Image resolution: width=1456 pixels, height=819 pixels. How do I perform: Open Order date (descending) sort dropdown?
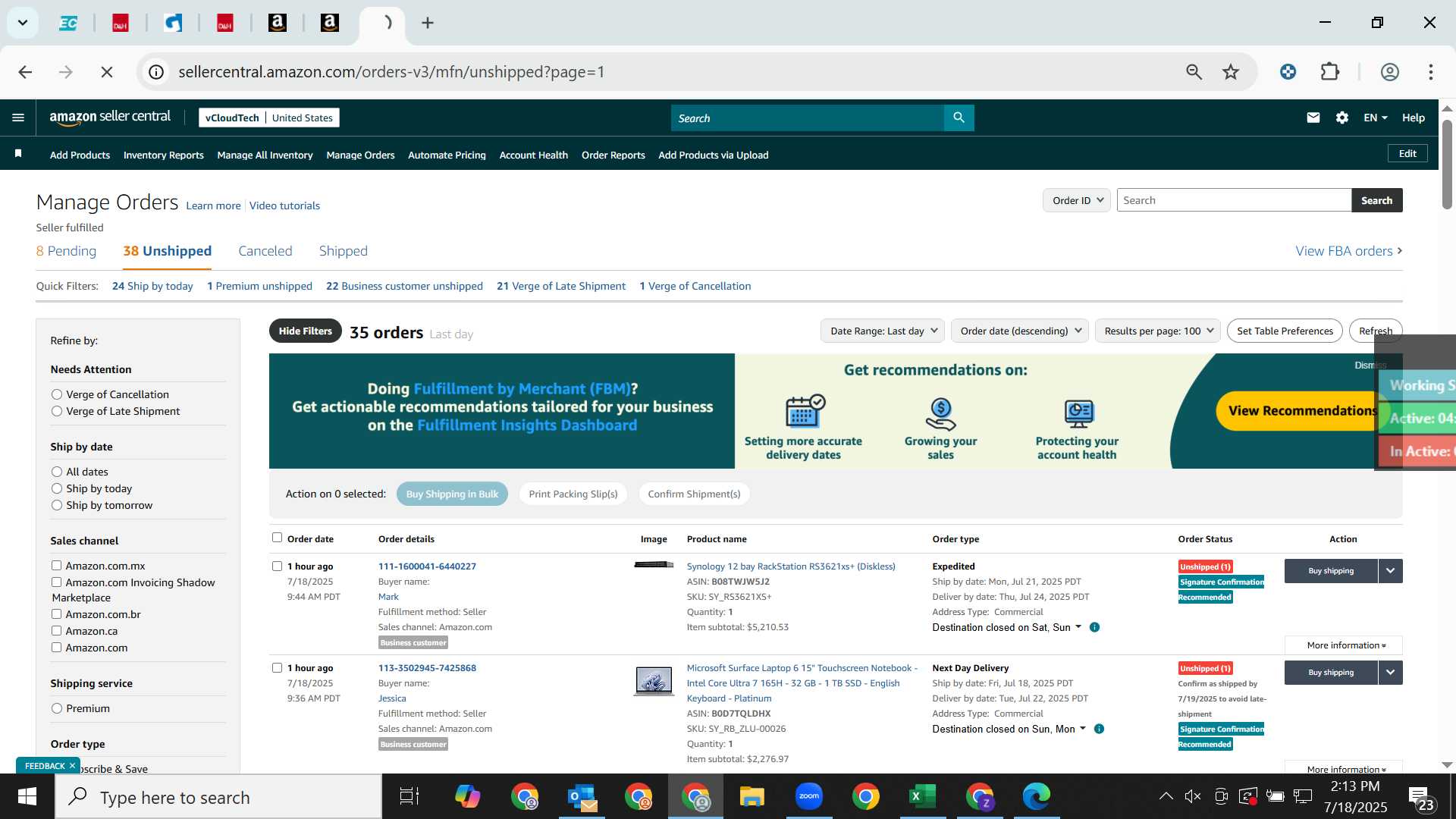pos(1020,331)
